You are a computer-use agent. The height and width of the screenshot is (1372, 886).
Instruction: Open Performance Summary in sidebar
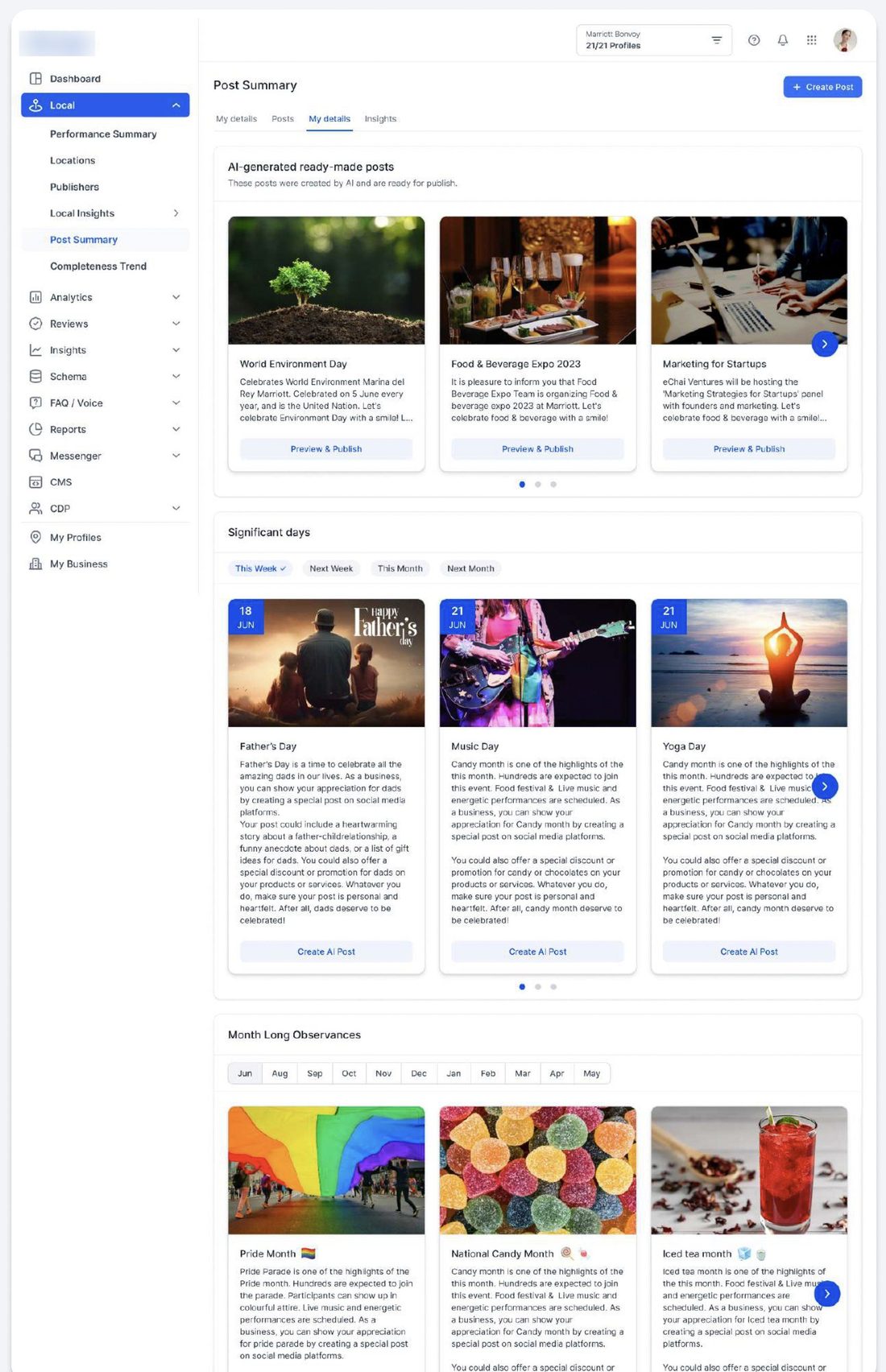coord(103,134)
